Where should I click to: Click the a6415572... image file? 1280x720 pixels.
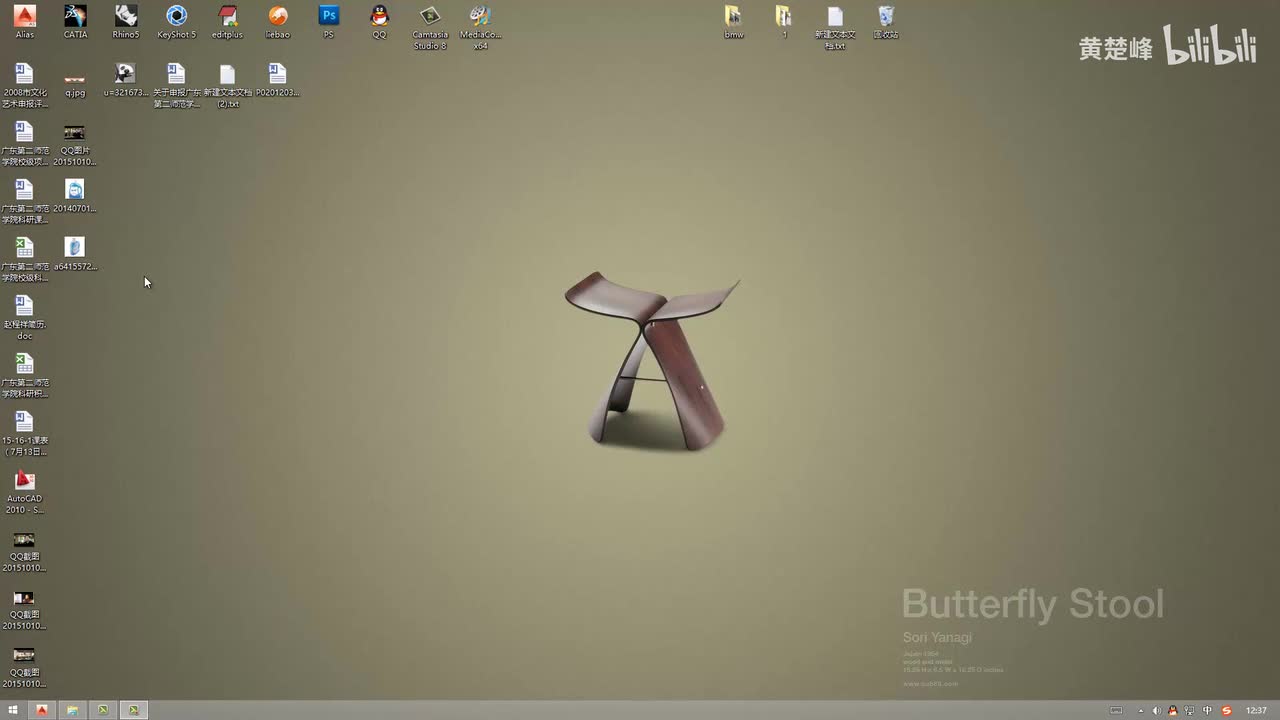(x=75, y=254)
